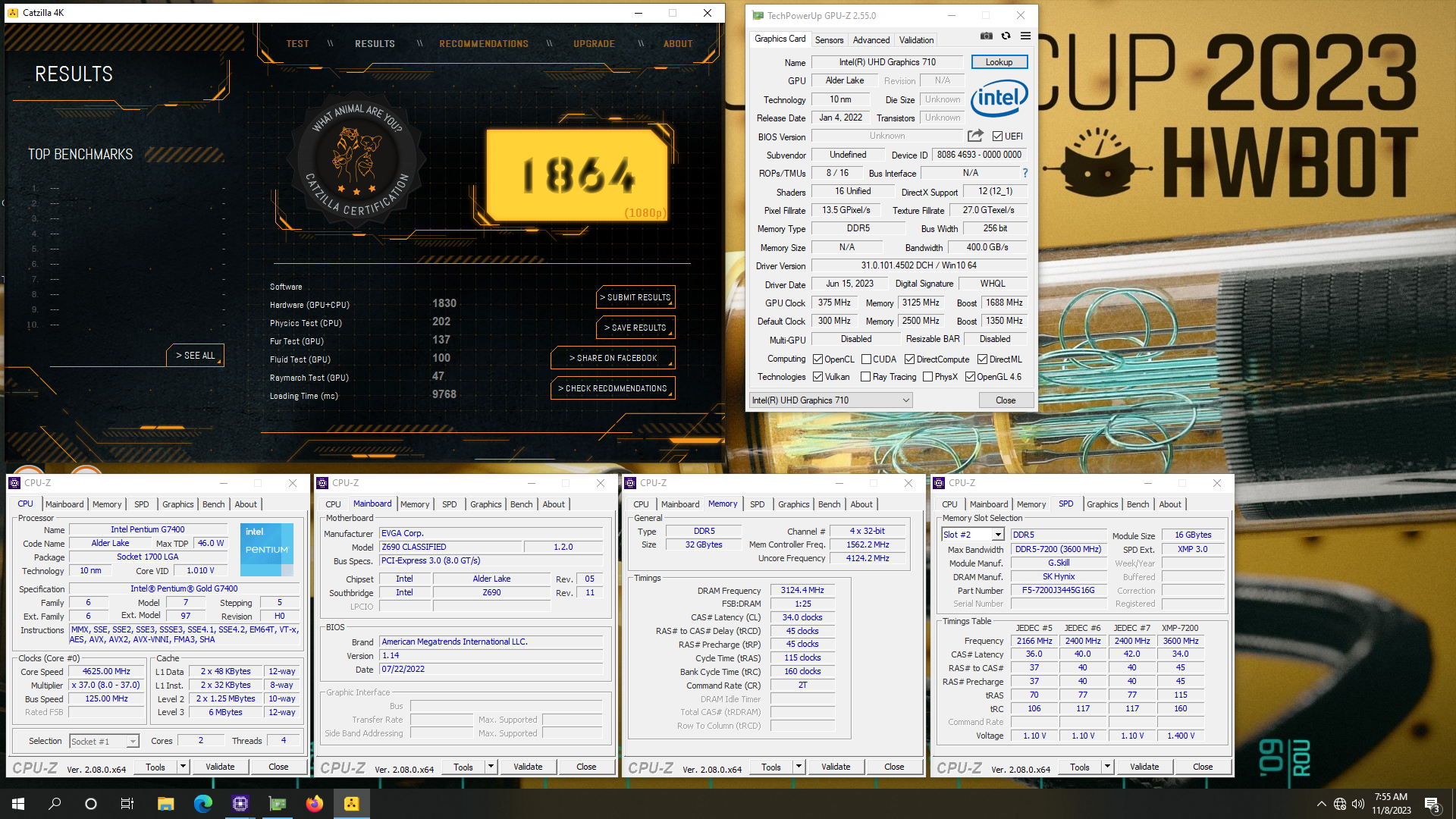Image resolution: width=1456 pixels, height=819 pixels.
Task: Open the Slot #2 memory slot dropdown
Action: pos(973,535)
